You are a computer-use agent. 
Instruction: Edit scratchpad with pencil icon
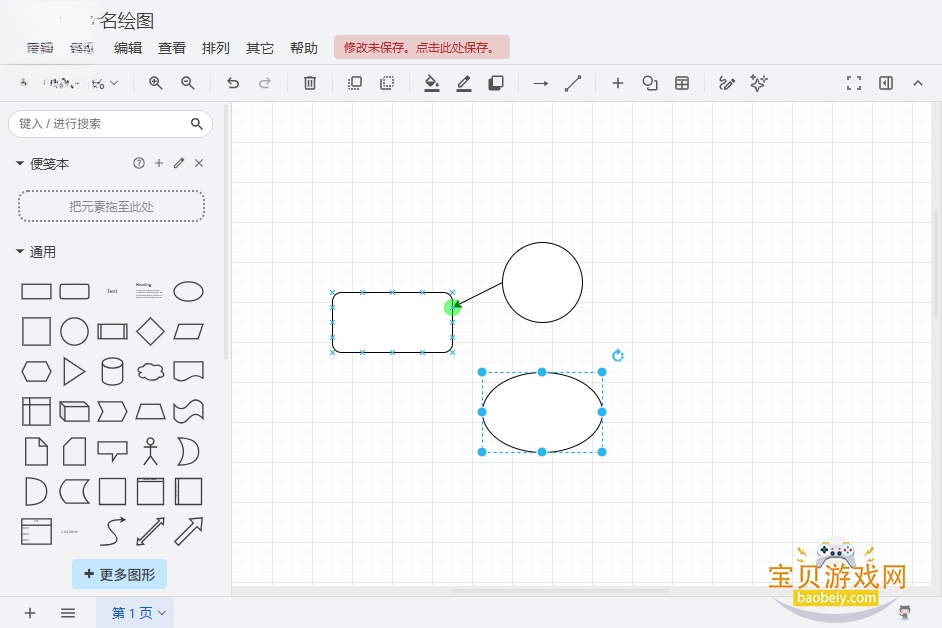[179, 163]
